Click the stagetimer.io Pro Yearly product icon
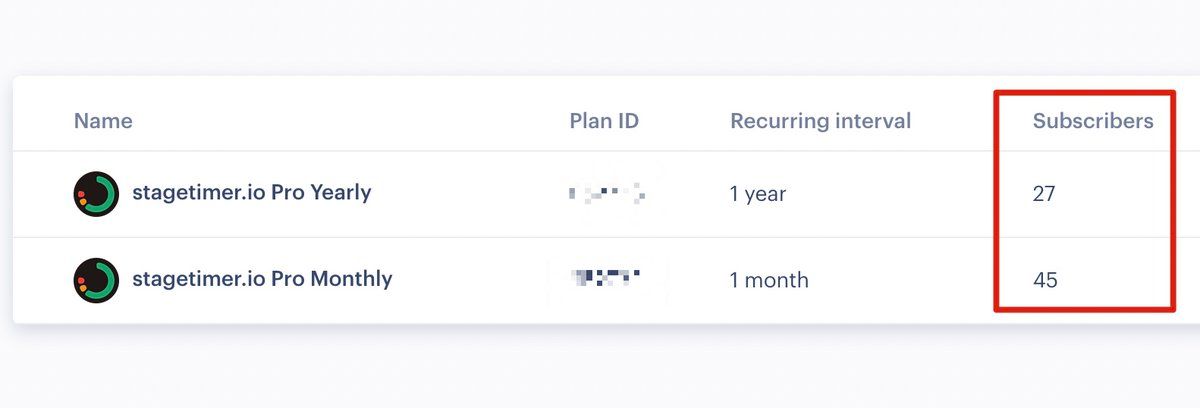 pyautogui.click(x=96, y=193)
